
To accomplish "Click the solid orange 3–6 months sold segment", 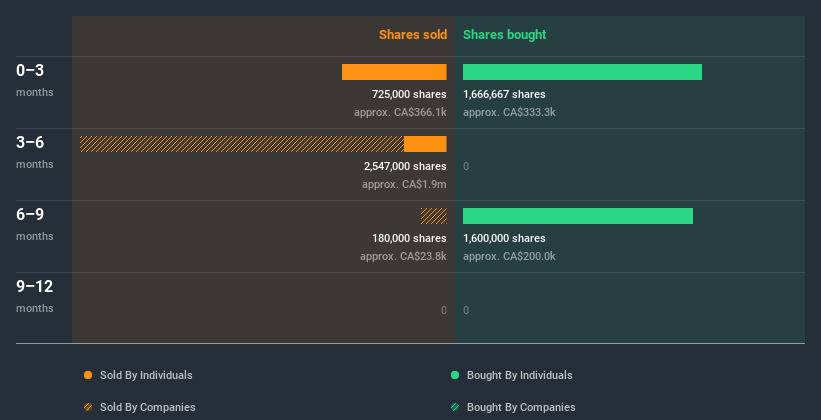I will (425, 144).
